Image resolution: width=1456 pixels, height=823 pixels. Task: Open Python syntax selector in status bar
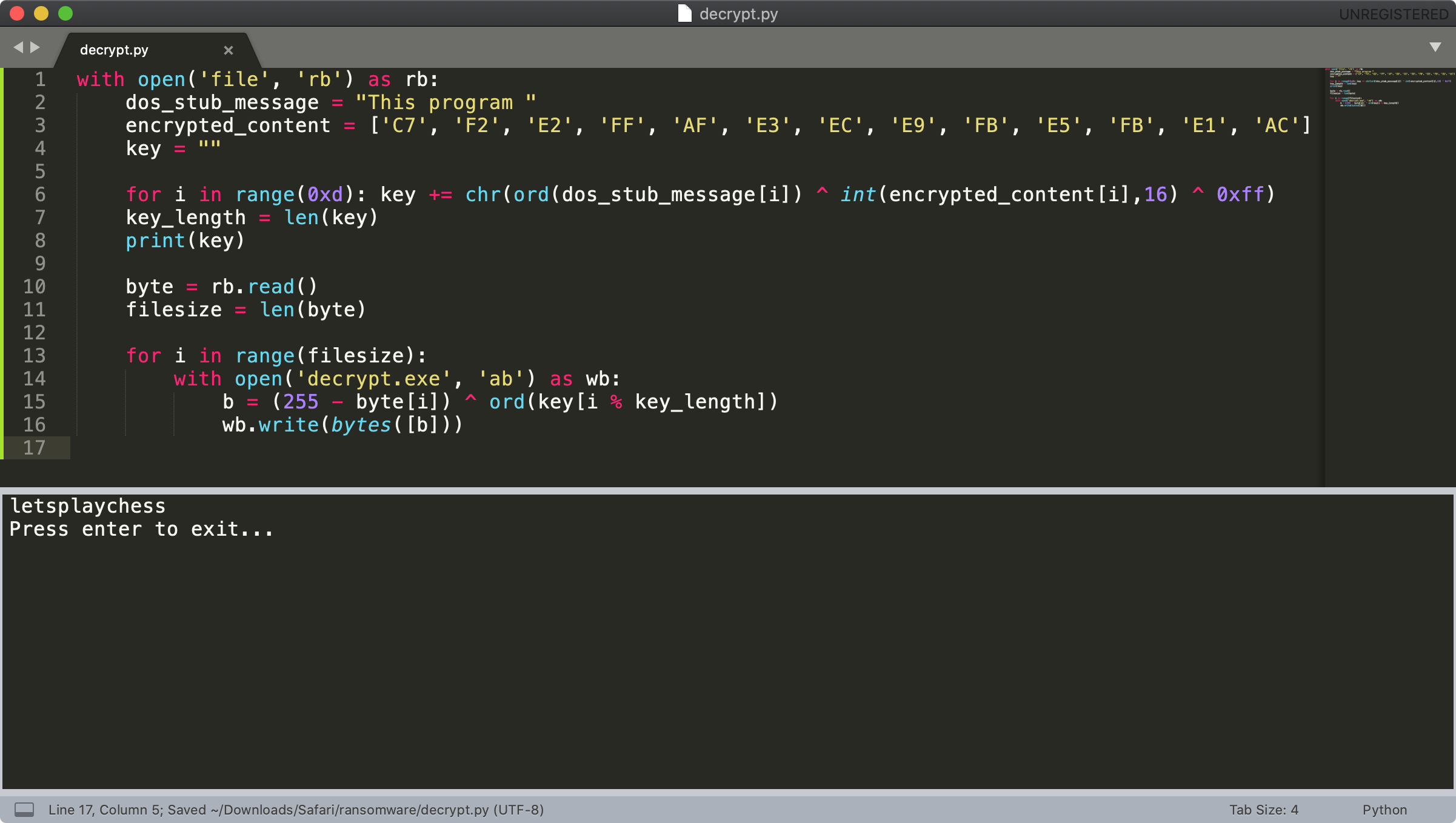pyautogui.click(x=1384, y=810)
